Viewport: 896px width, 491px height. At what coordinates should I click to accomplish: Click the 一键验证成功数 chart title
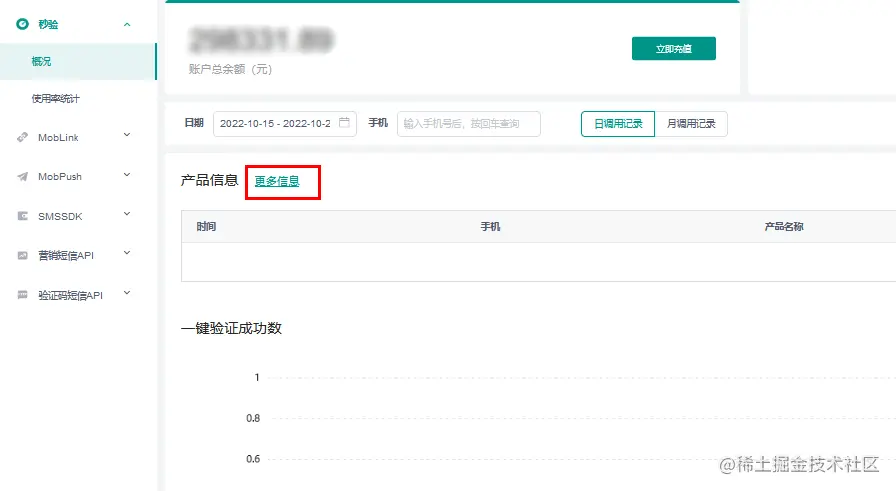tap(231, 328)
